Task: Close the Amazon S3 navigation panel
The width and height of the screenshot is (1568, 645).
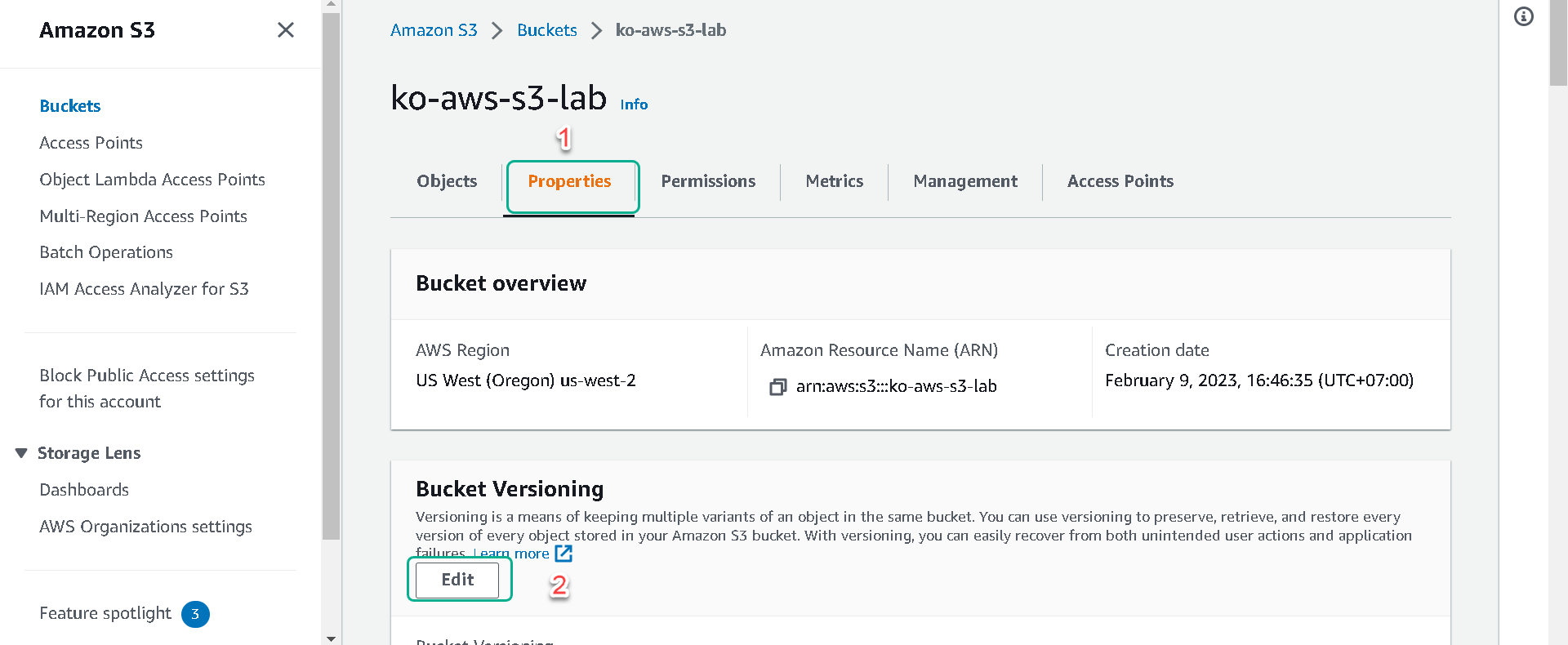Action: point(286,30)
